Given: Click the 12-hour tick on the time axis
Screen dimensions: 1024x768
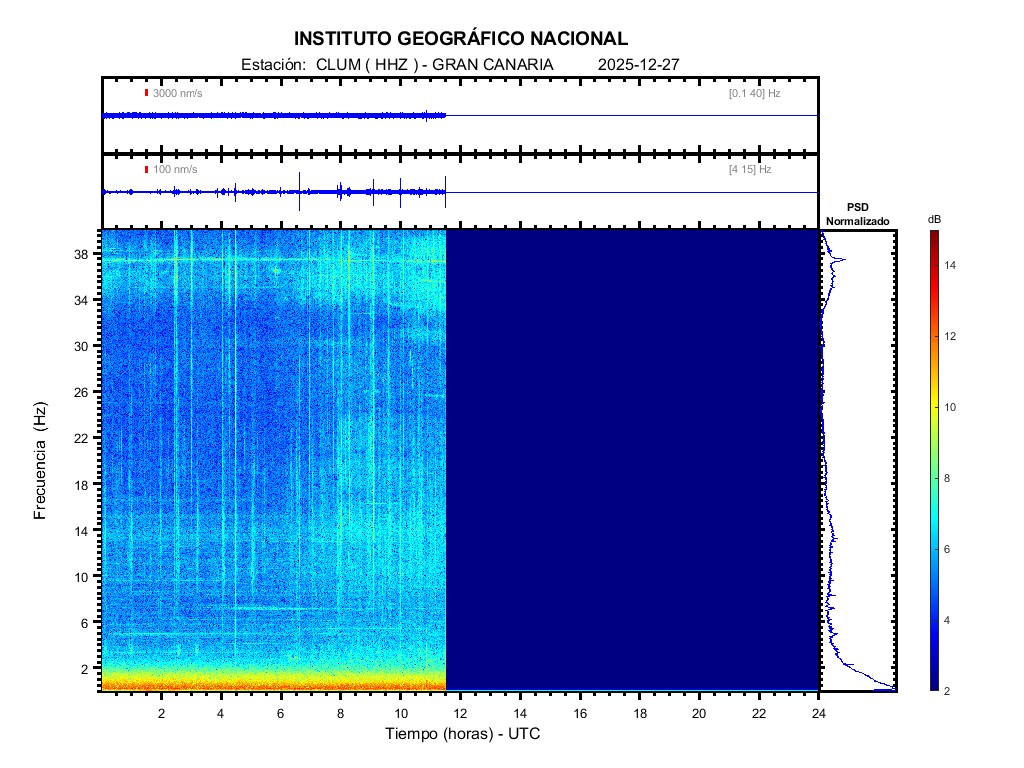Looking at the screenshot, I should pyautogui.click(x=460, y=713).
